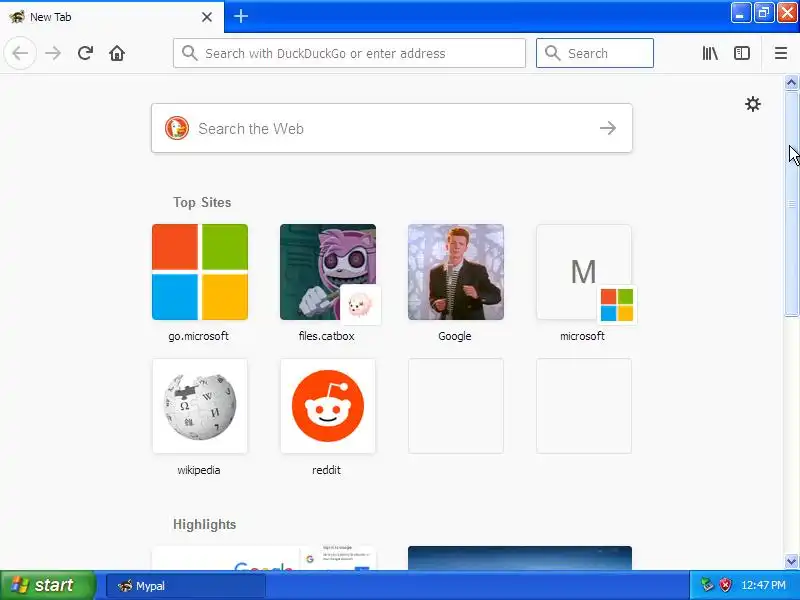Open the wikipedia top site tile
800x600 pixels.
pyautogui.click(x=200, y=406)
